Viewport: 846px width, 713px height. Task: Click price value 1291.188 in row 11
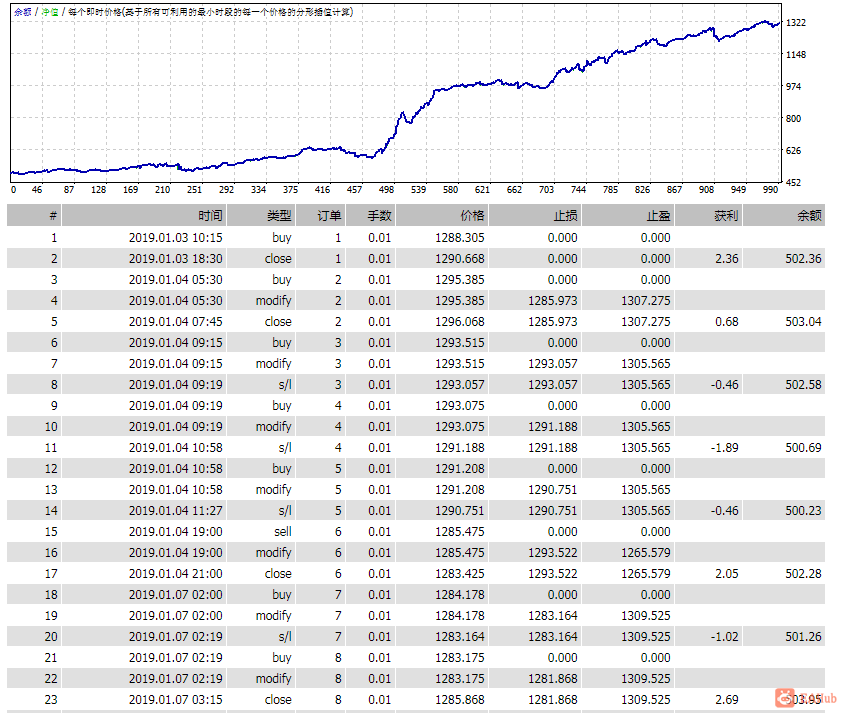click(460, 448)
